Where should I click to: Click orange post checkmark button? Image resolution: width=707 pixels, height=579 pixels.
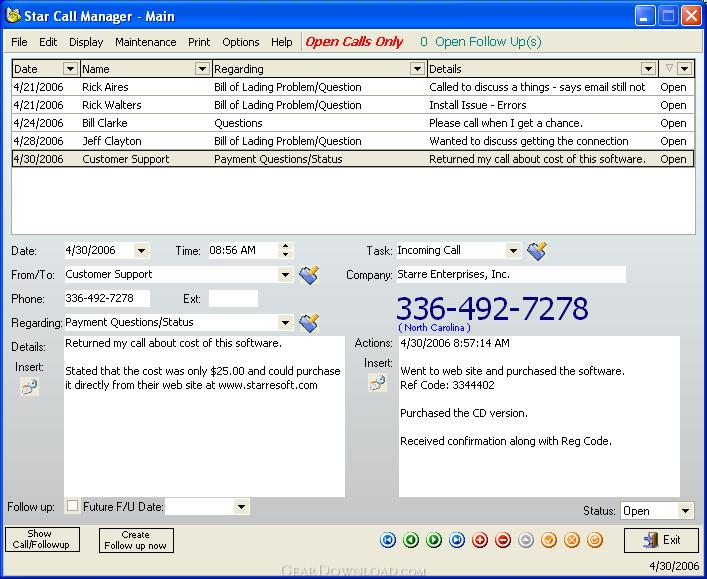[x=549, y=540]
